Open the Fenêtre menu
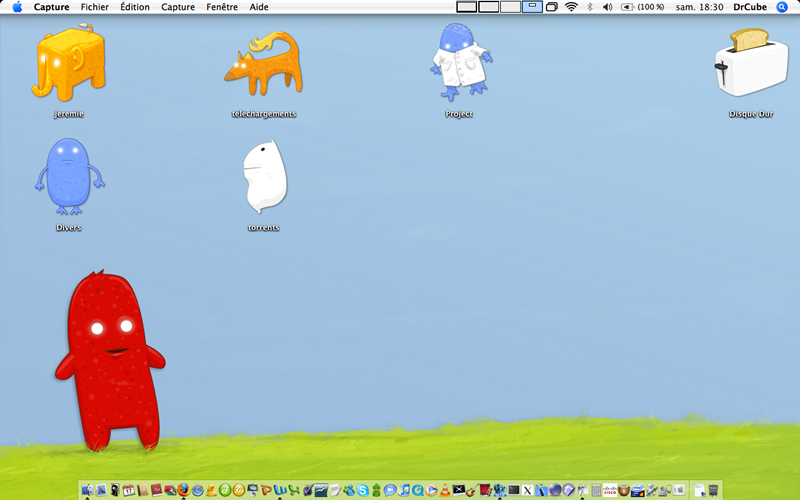800x500 pixels. point(222,7)
